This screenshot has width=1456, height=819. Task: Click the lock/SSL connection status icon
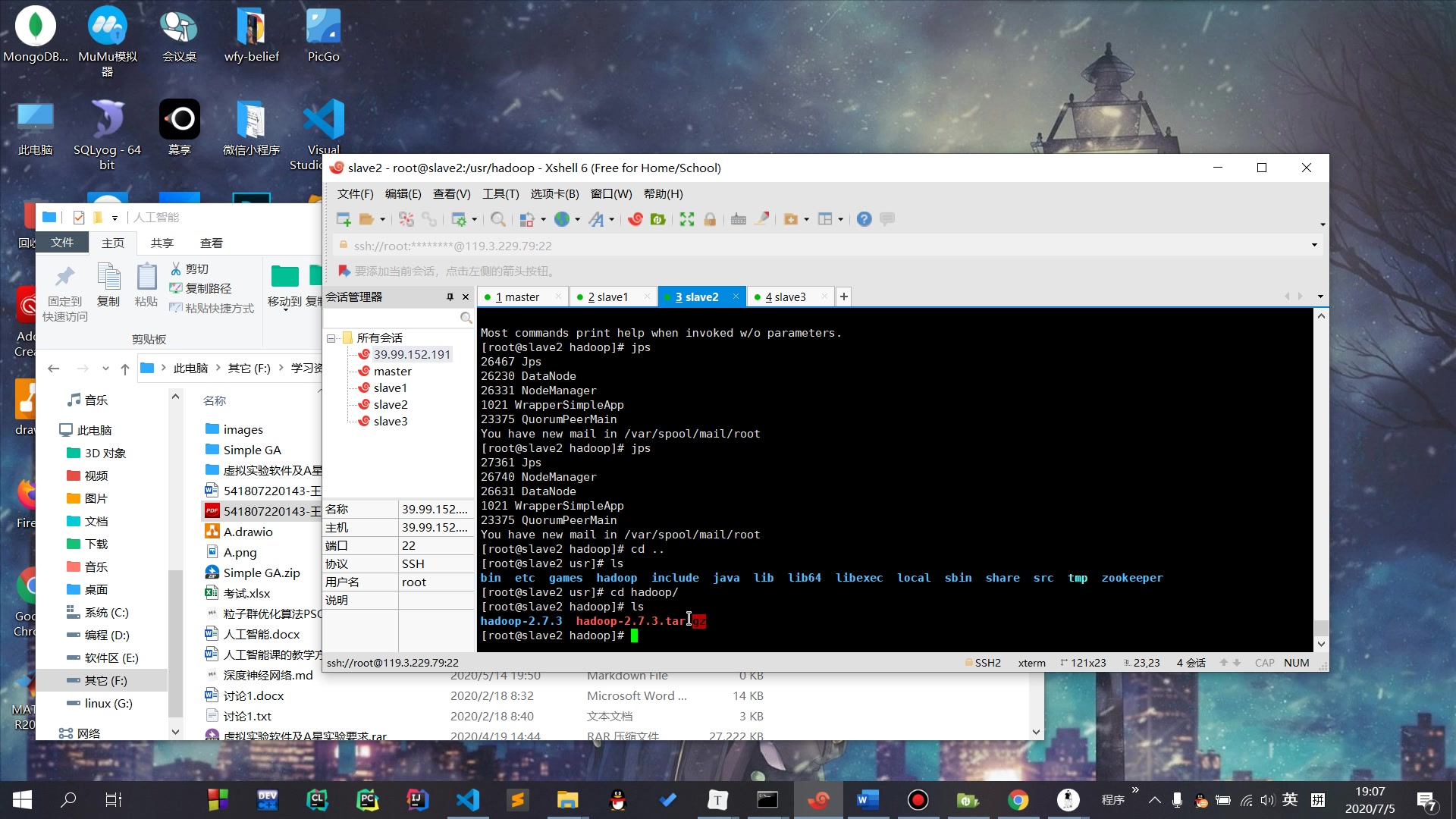coord(343,245)
